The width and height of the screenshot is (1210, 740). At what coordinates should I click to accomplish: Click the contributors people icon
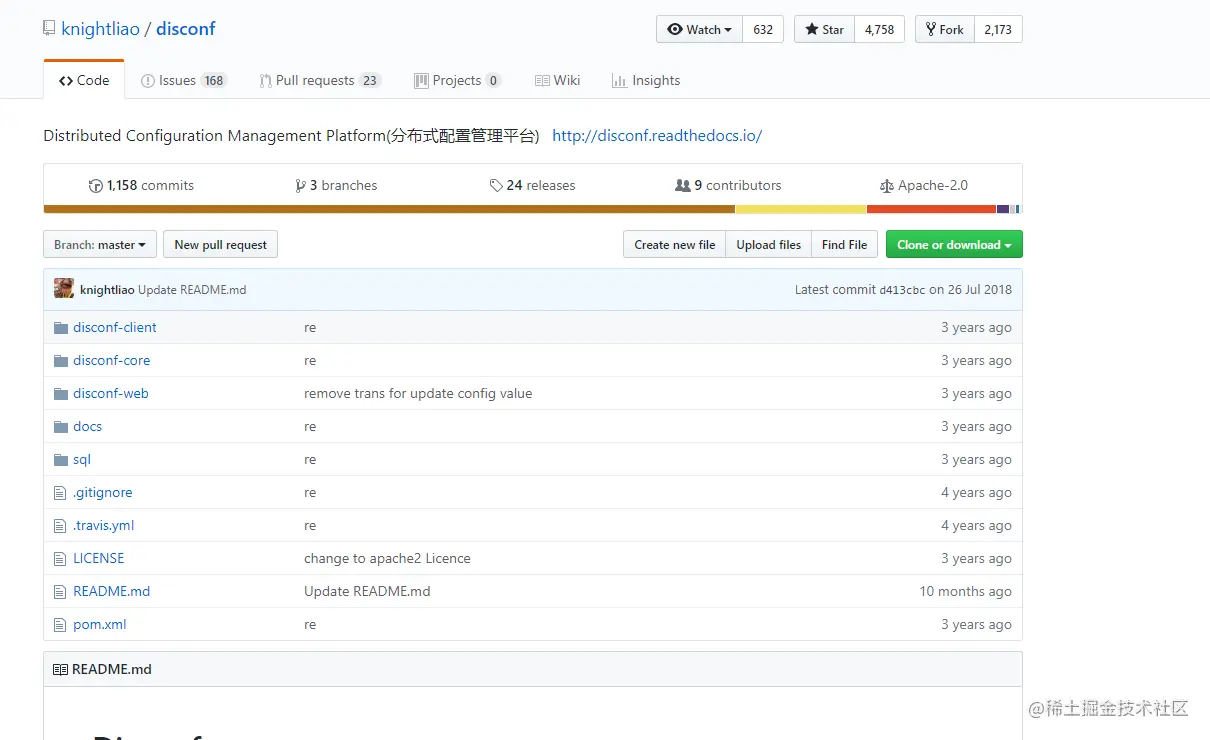click(x=683, y=185)
